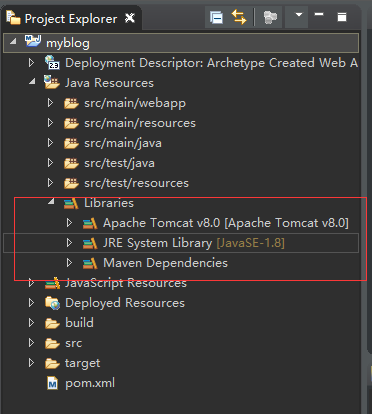Minimize the Project Explorer view

pyautogui.click(x=319, y=14)
